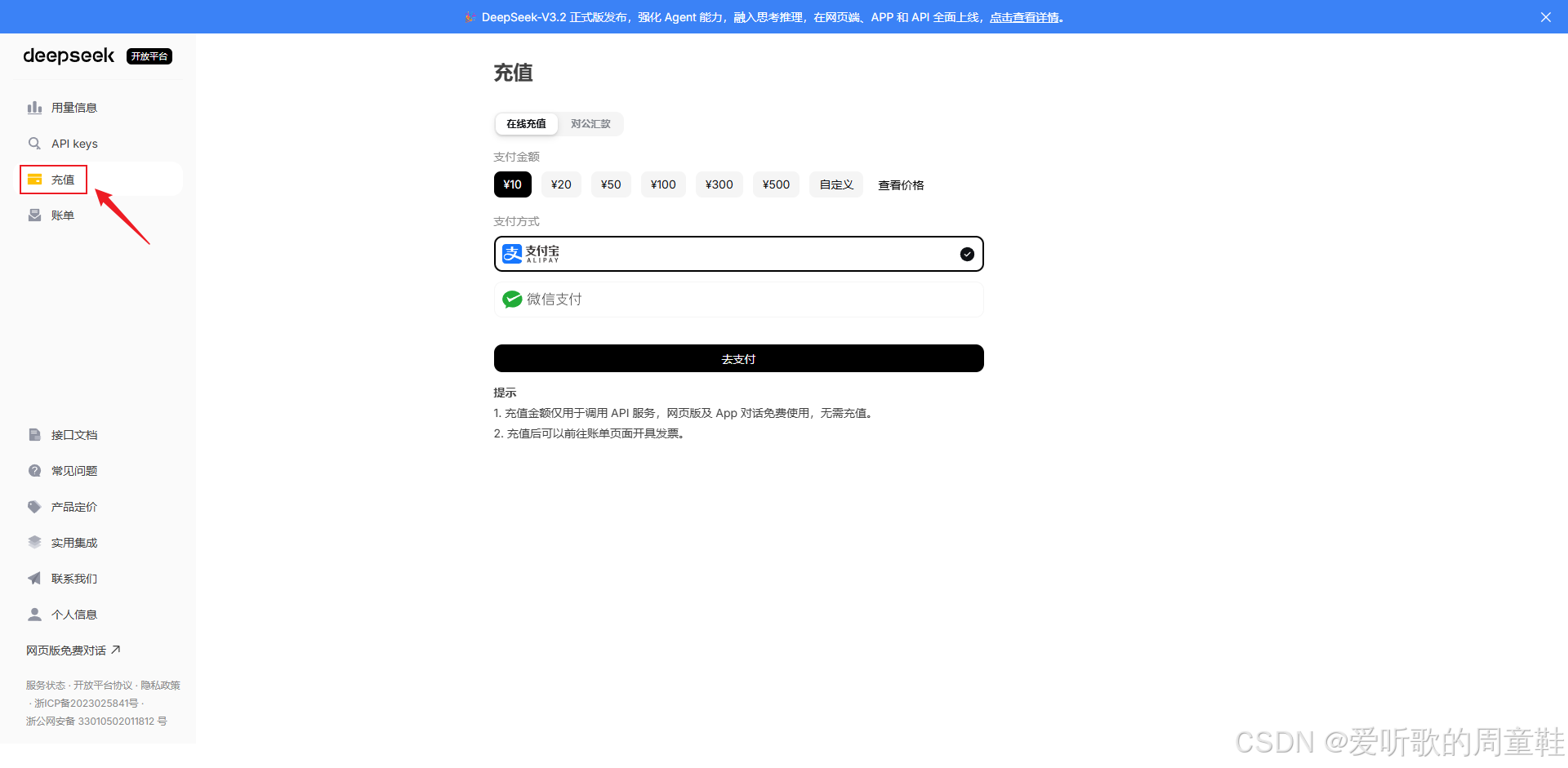Click the external link arrow beside 网页版免费对话
Viewport: 1568px width, 768px height.
click(116, 650)
